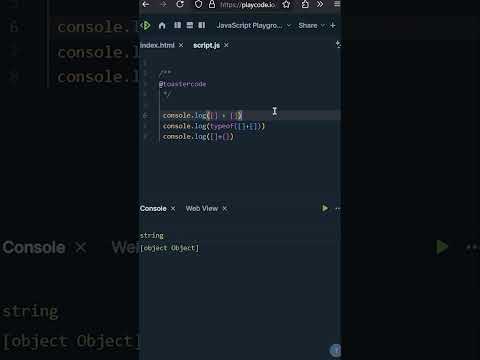Bookmark the page with the star icon
Viewport: 480px width, 360px height.
[286, 4]
